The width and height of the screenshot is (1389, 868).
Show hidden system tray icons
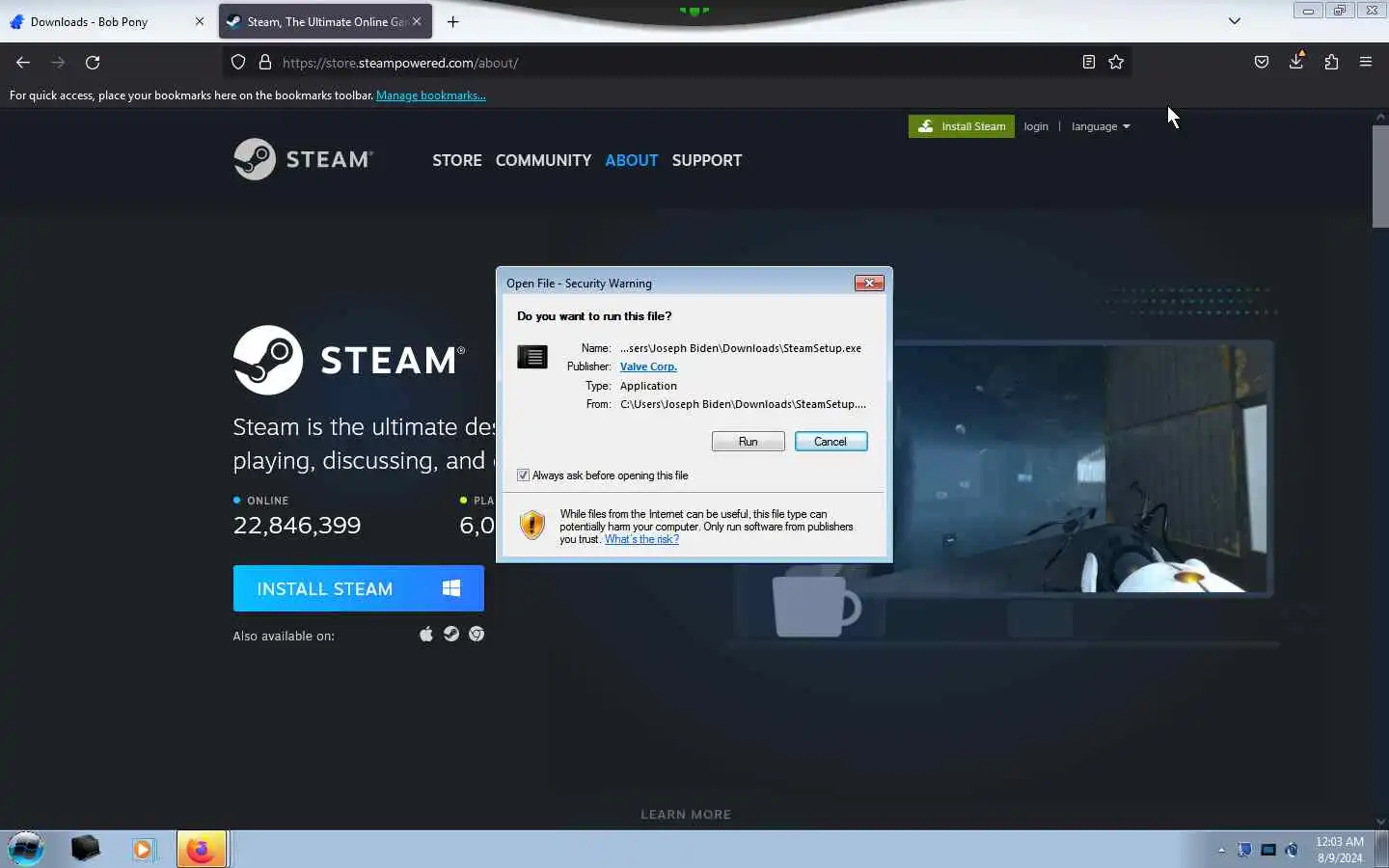point(1221,850)
